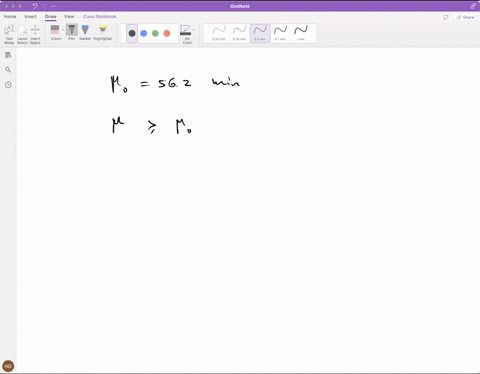
Task: Click the Share button
Action: tap(466, 17)
